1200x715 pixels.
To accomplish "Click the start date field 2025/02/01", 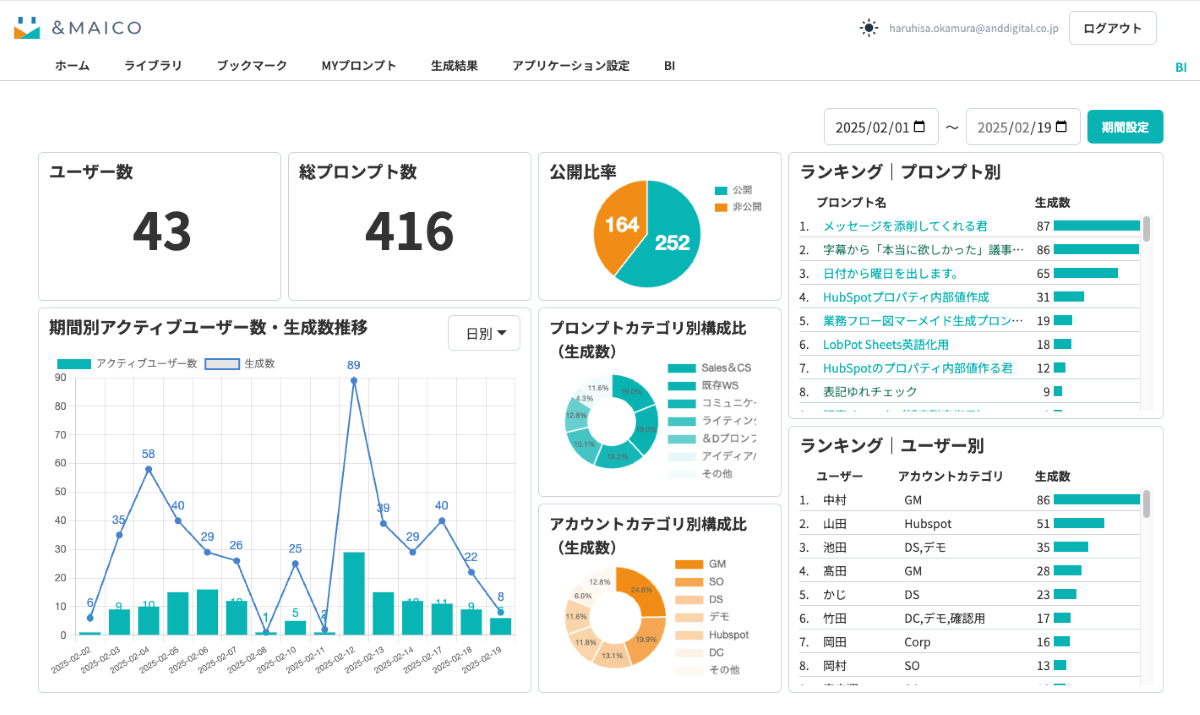I will pos(872,127).
